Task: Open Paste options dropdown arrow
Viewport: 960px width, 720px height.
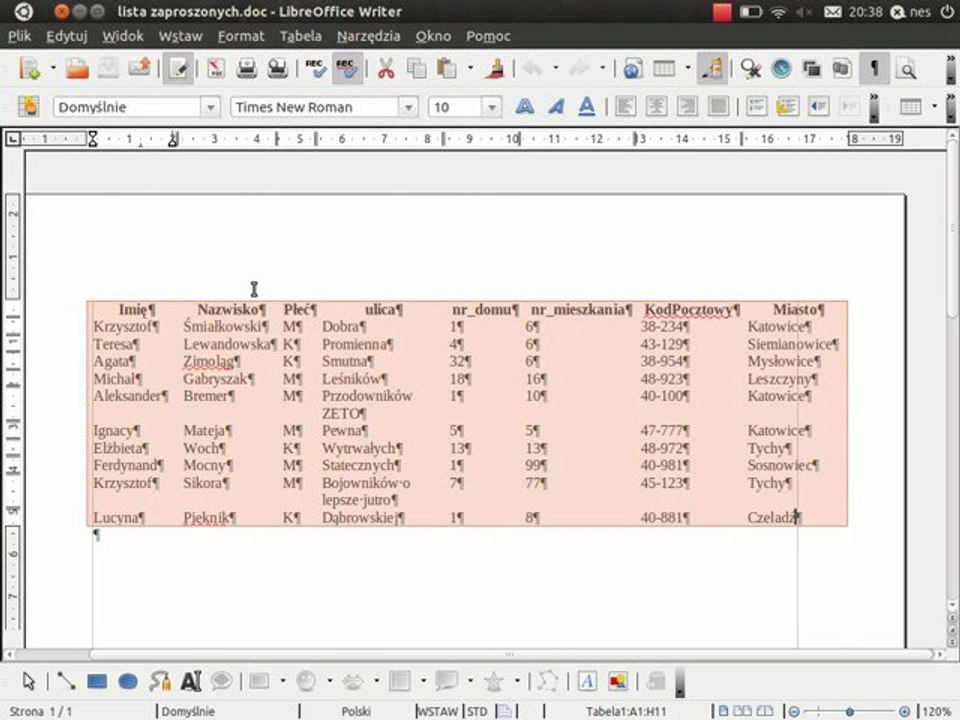Action: pyautogui.click(x=470, y=68)
